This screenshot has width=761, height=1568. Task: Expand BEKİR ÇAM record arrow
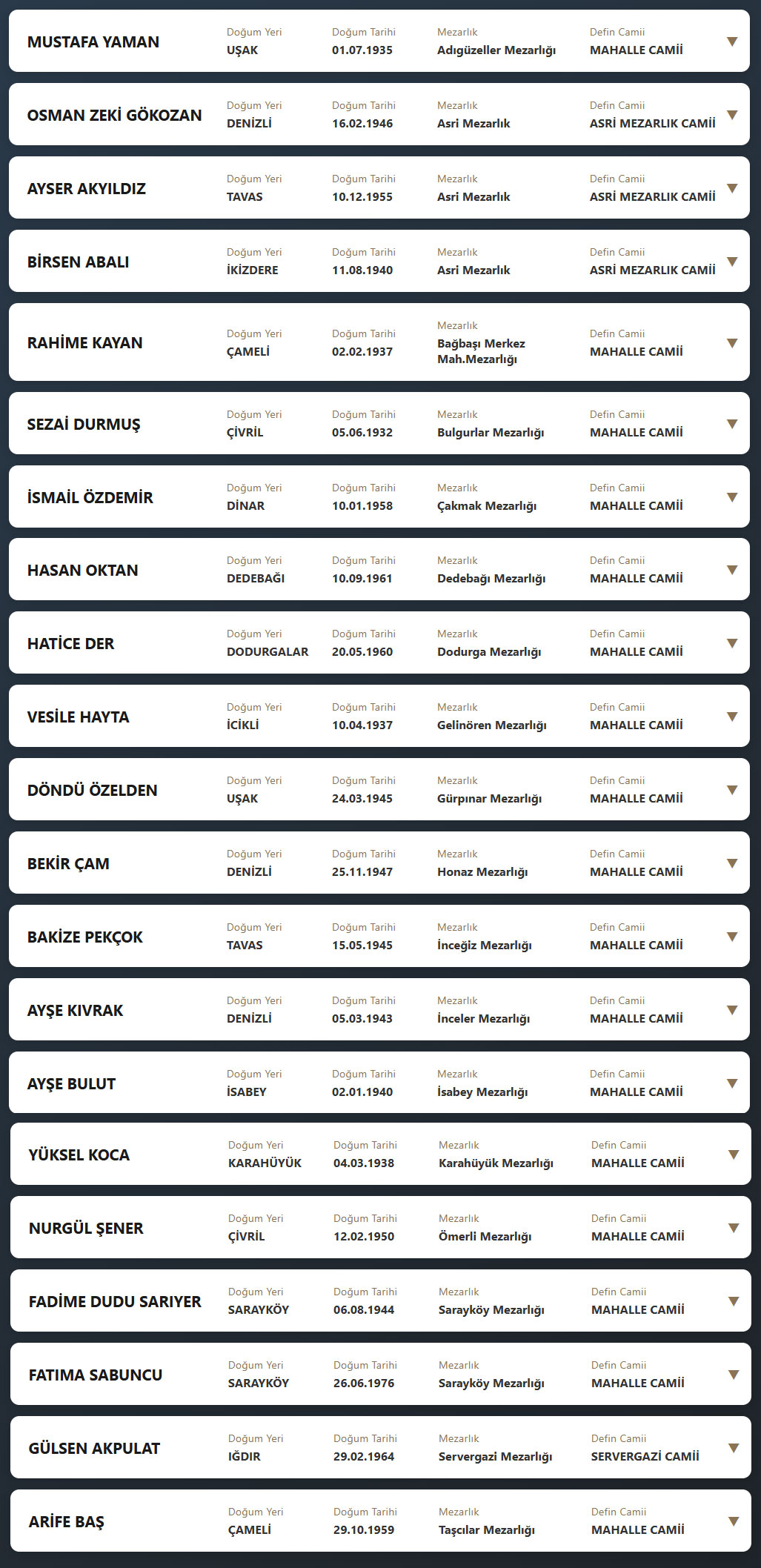point(732,863)
